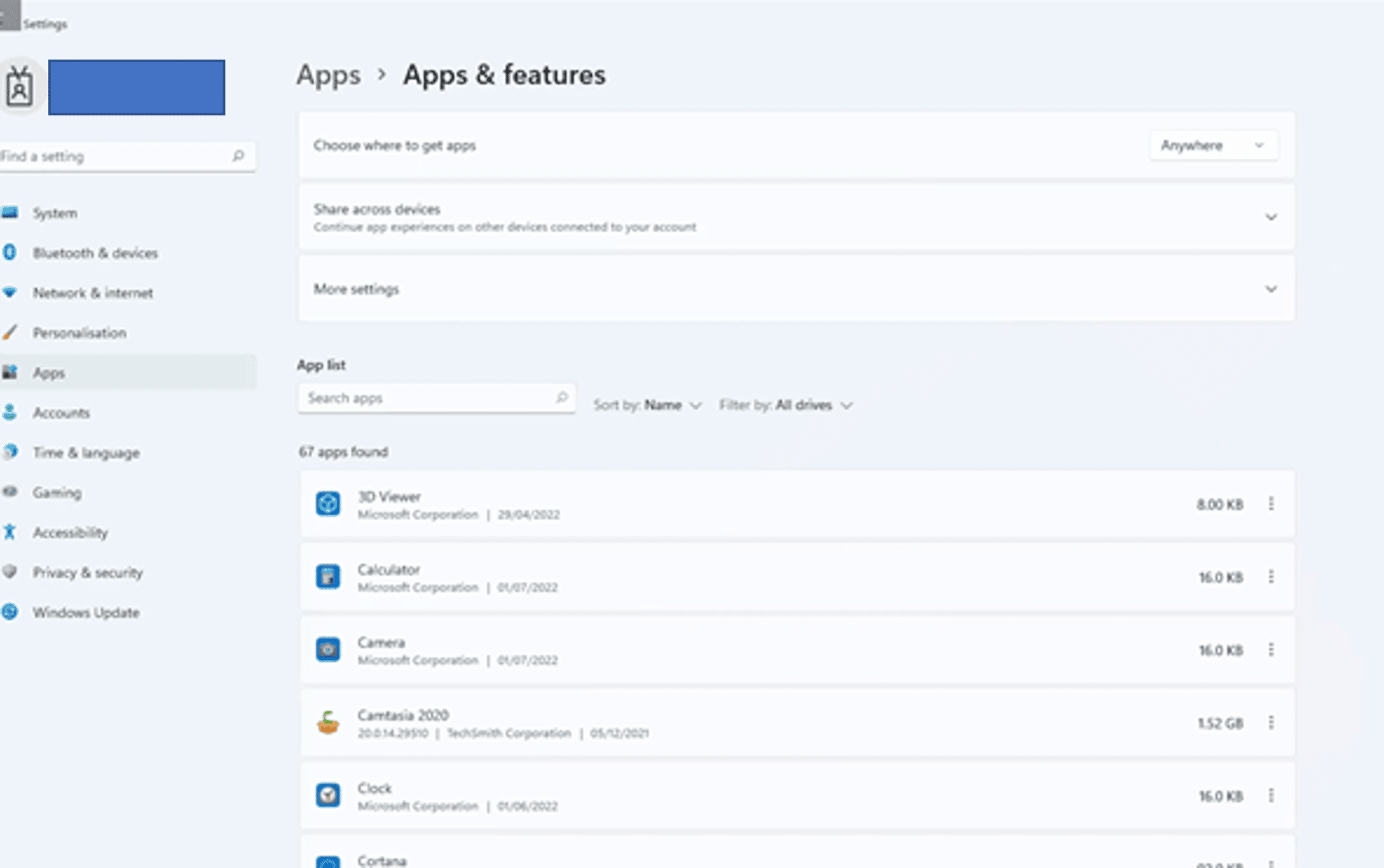
Task: Open the Anywhere app source dropdown
Action: point(1212,145)
